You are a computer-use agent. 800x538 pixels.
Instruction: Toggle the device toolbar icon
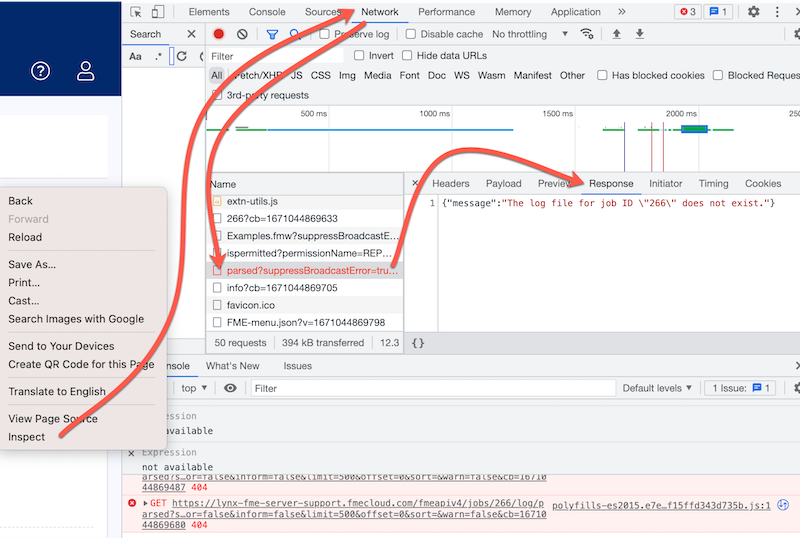pyautogui.click(x=158, y=12)
